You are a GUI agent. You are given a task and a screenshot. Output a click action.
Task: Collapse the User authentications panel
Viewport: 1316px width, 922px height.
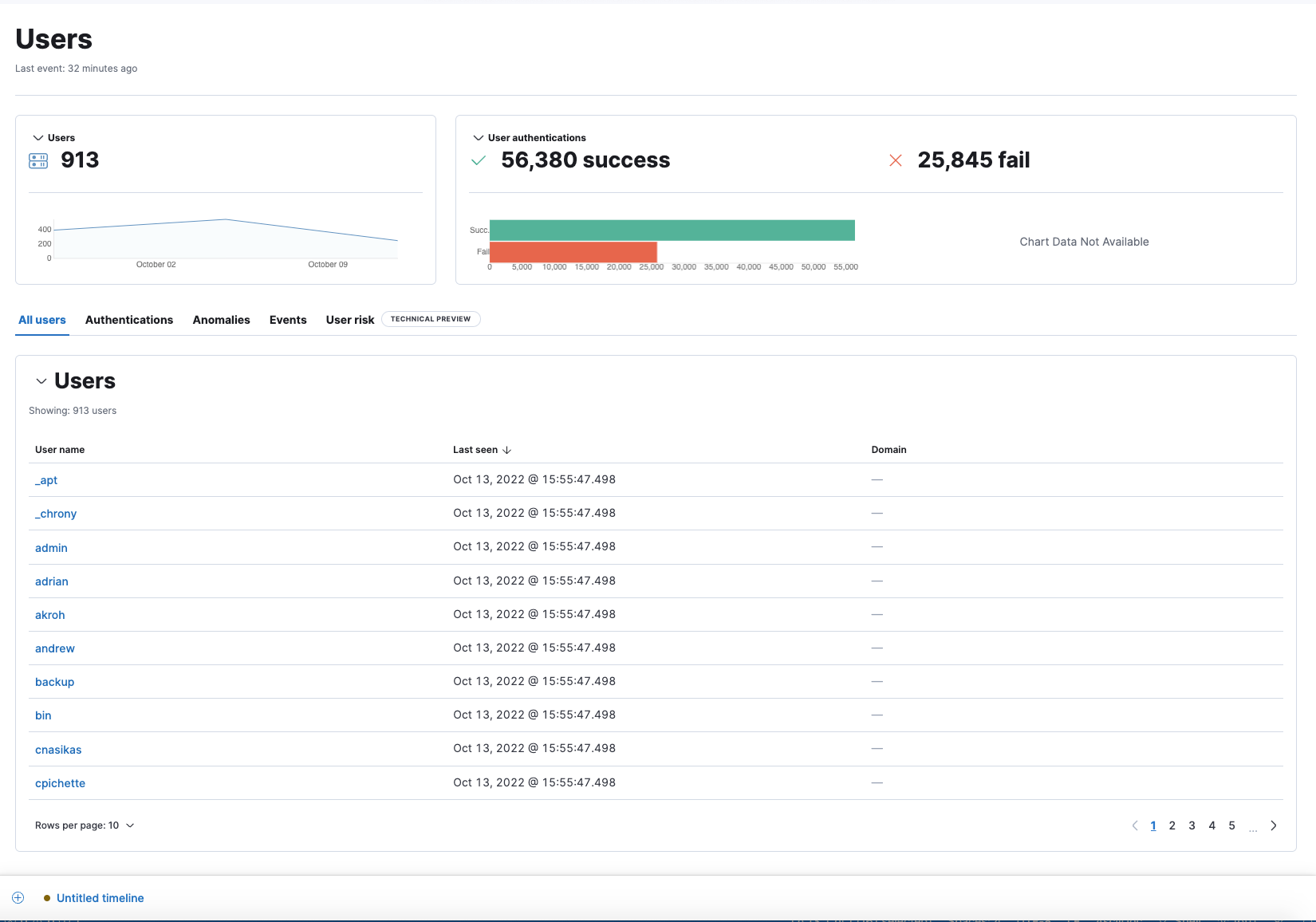coord(478,137)
